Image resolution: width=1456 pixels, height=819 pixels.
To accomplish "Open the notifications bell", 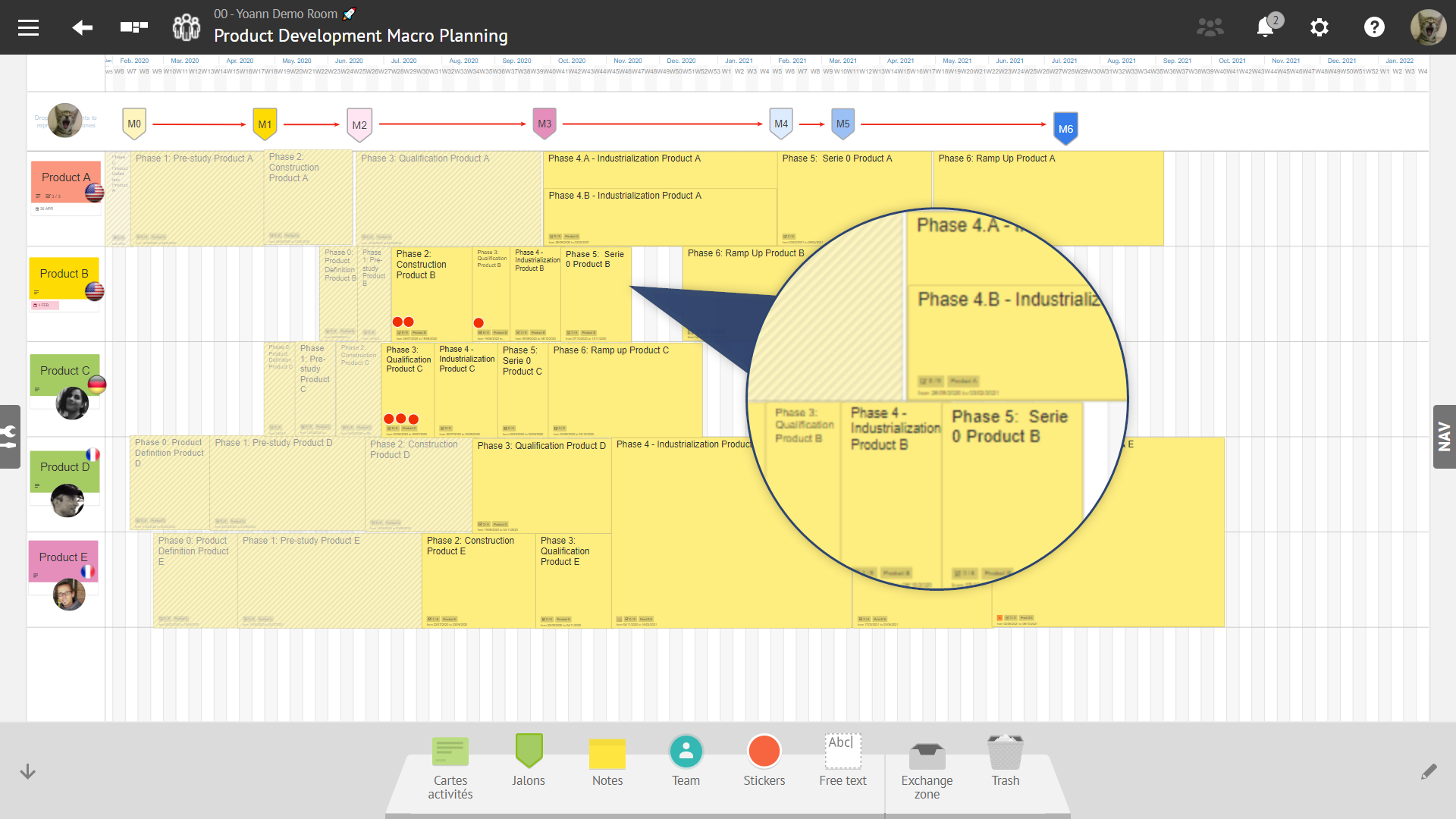I will pyautogui.click(x=1265, y=27).
